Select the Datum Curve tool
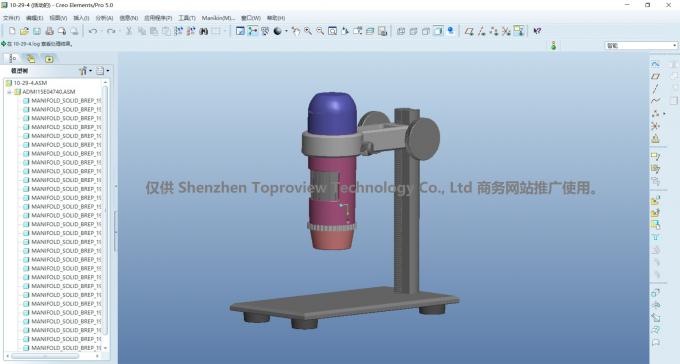Viewport: 680px width, 364px height. pyautogui.click(x=655, y=101)
